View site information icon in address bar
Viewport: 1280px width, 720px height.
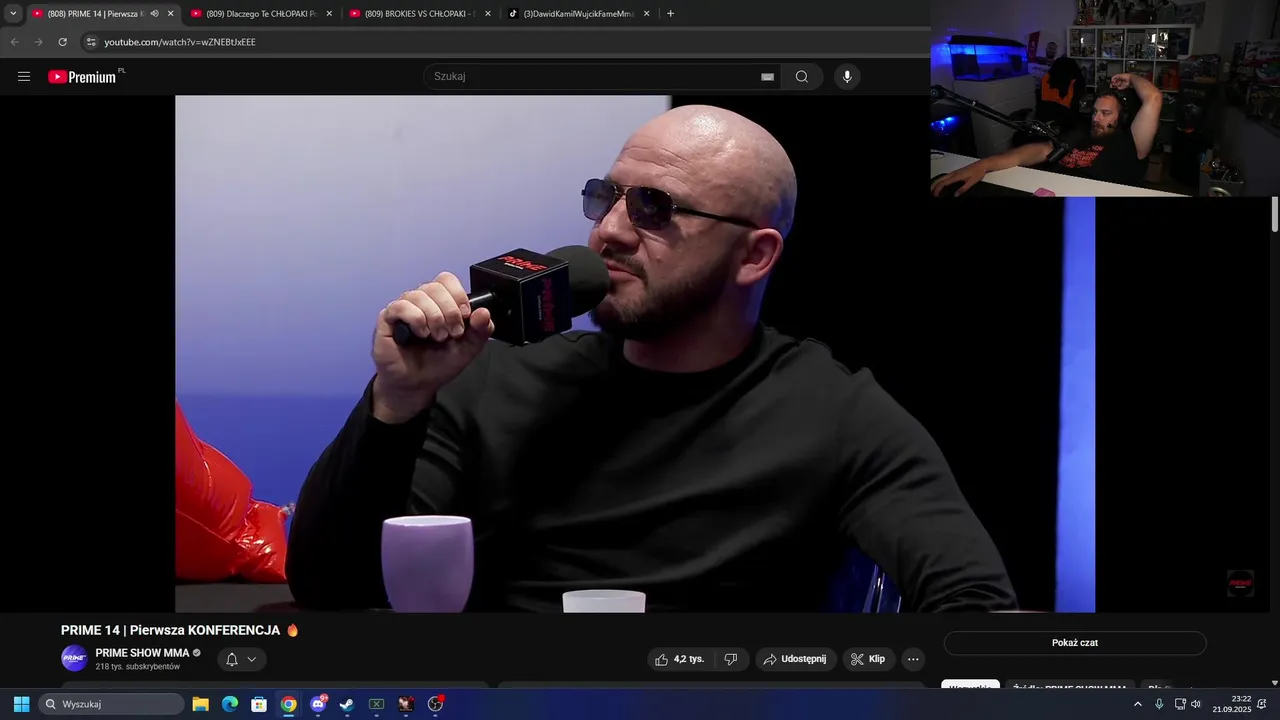click(x=91, y=42)
